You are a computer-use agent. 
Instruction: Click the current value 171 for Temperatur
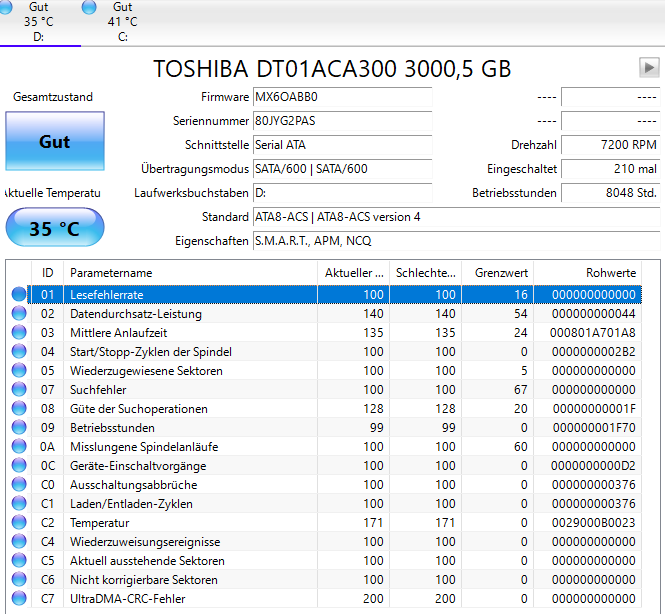(373, 523)
